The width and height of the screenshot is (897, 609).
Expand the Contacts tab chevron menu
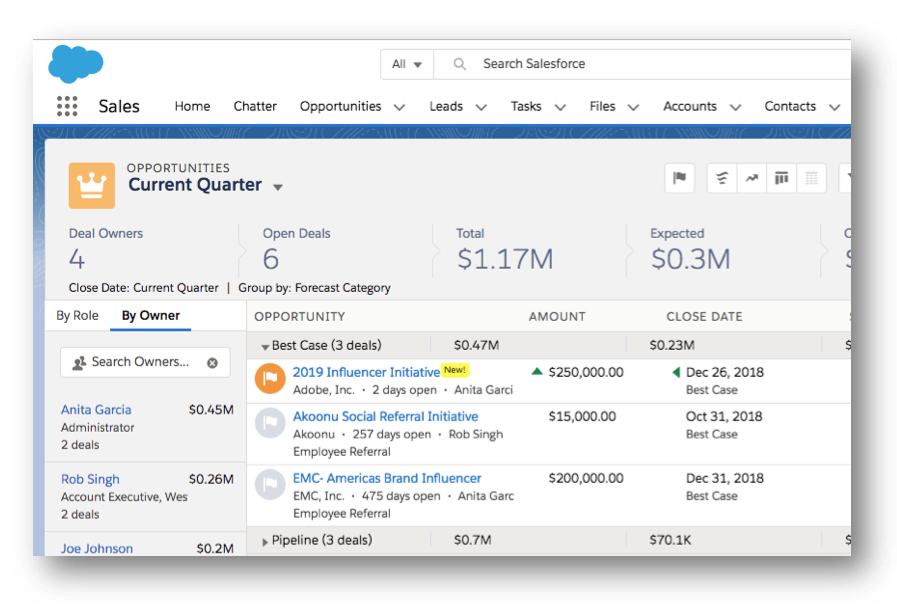834,107
